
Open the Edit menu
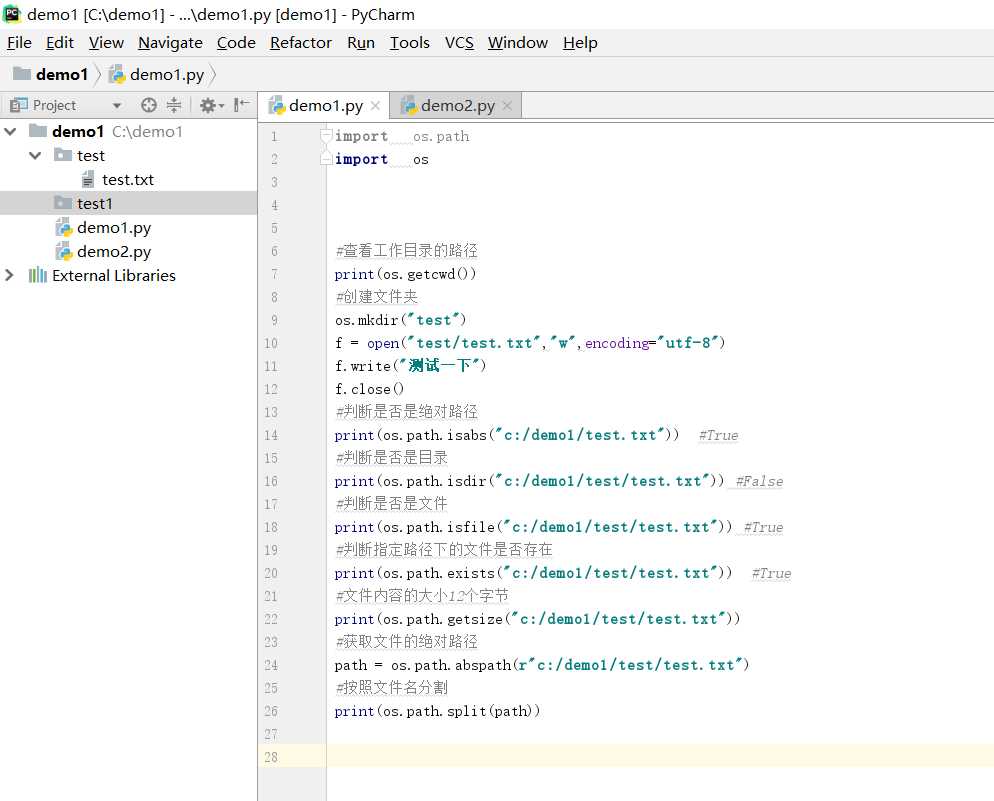click(60, 42)
